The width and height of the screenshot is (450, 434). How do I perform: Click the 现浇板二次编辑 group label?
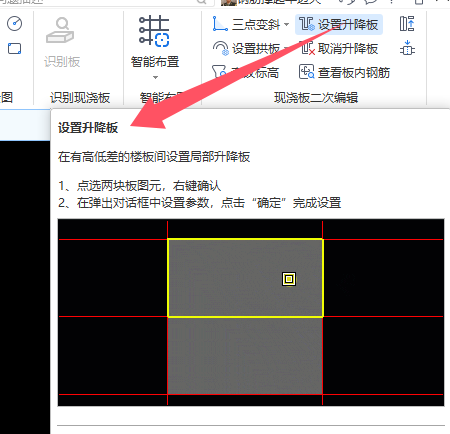click(x=316, y=98)
